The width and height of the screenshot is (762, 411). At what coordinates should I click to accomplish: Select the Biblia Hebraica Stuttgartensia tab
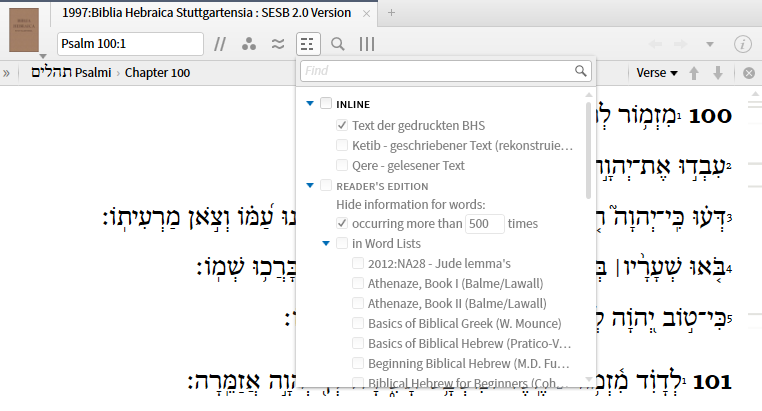[x=206, y=13]
